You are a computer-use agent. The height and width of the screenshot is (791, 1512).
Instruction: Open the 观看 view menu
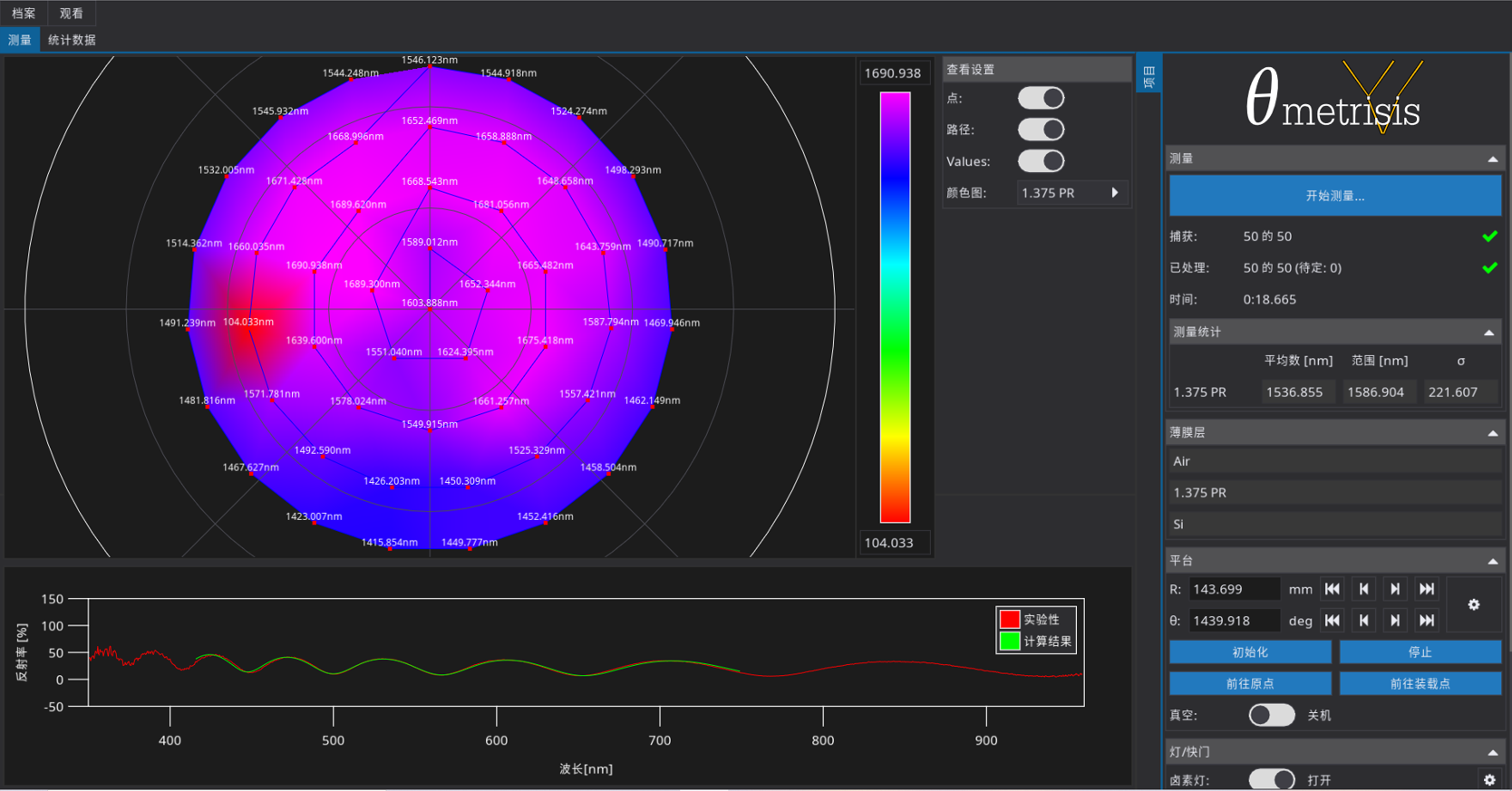click(x=71, y=14)
